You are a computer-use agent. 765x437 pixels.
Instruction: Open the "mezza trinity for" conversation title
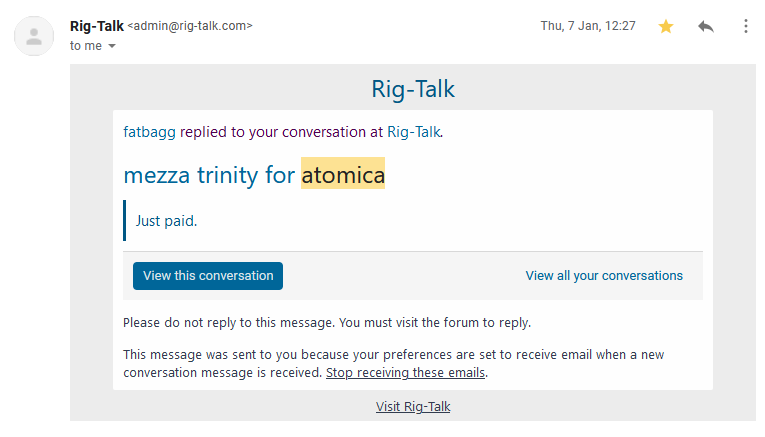coord(209,175)
